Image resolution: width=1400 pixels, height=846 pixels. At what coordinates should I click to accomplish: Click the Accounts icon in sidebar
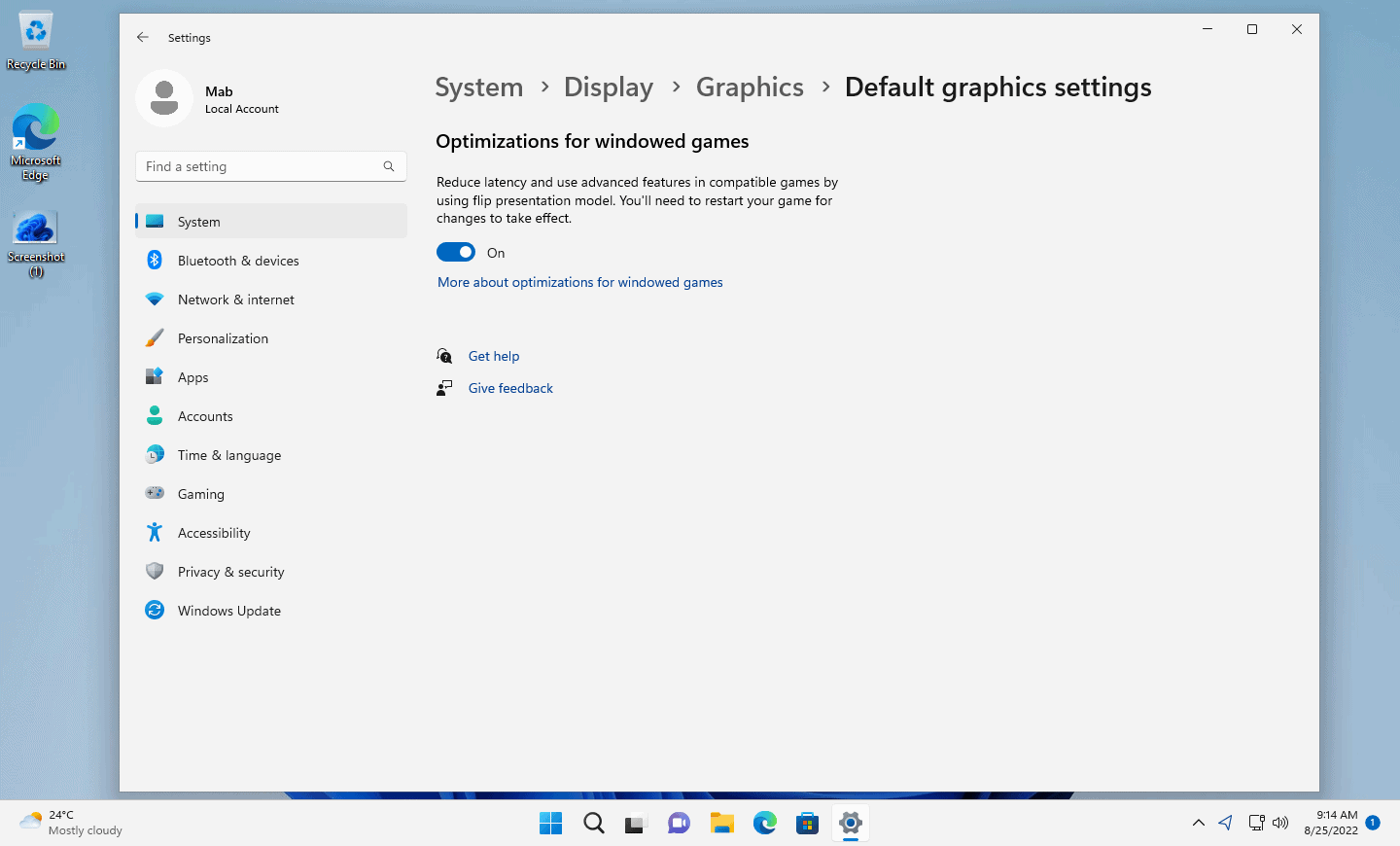pos(155,415)
